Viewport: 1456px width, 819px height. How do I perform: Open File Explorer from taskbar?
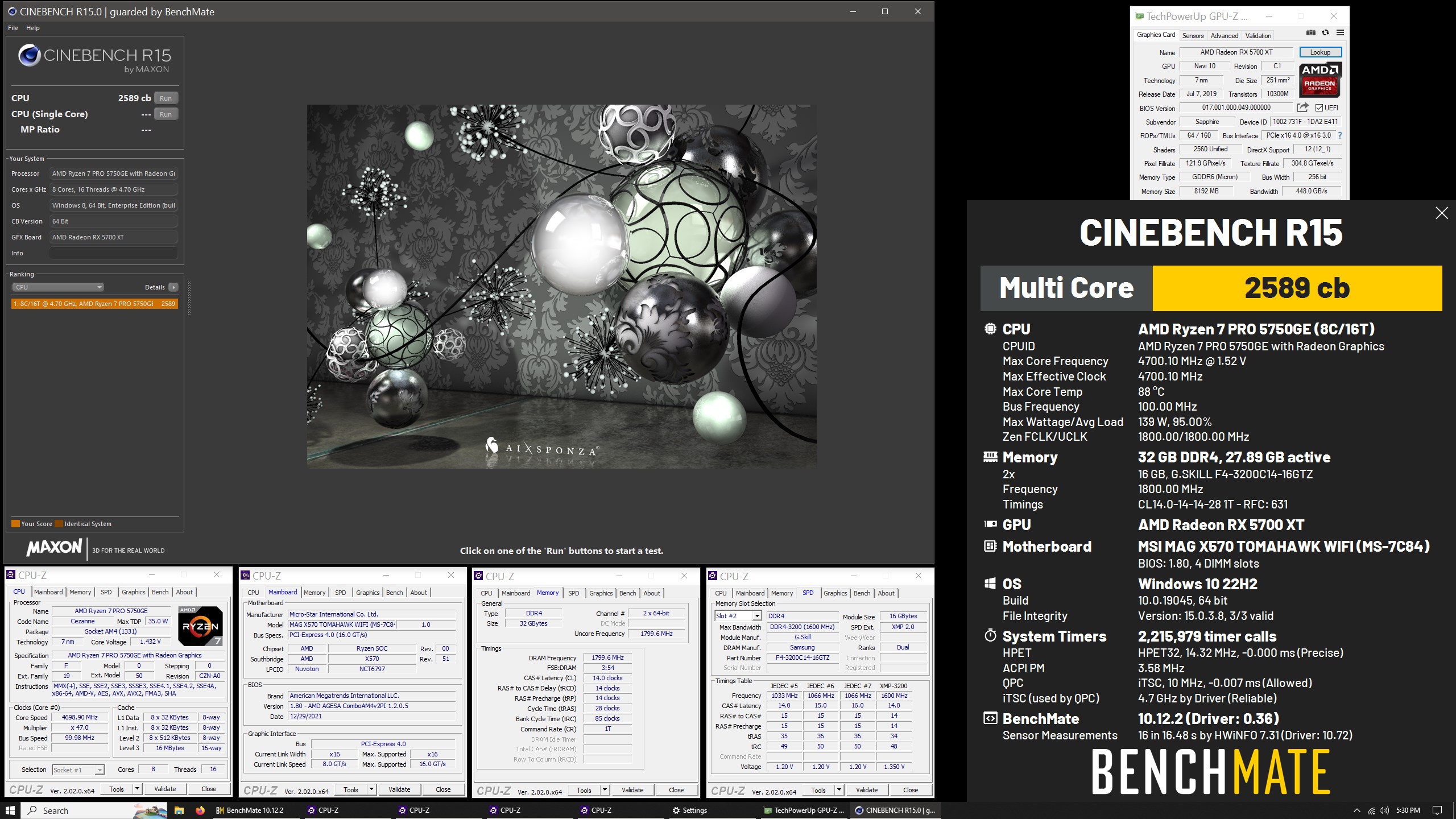click(179, 810)
